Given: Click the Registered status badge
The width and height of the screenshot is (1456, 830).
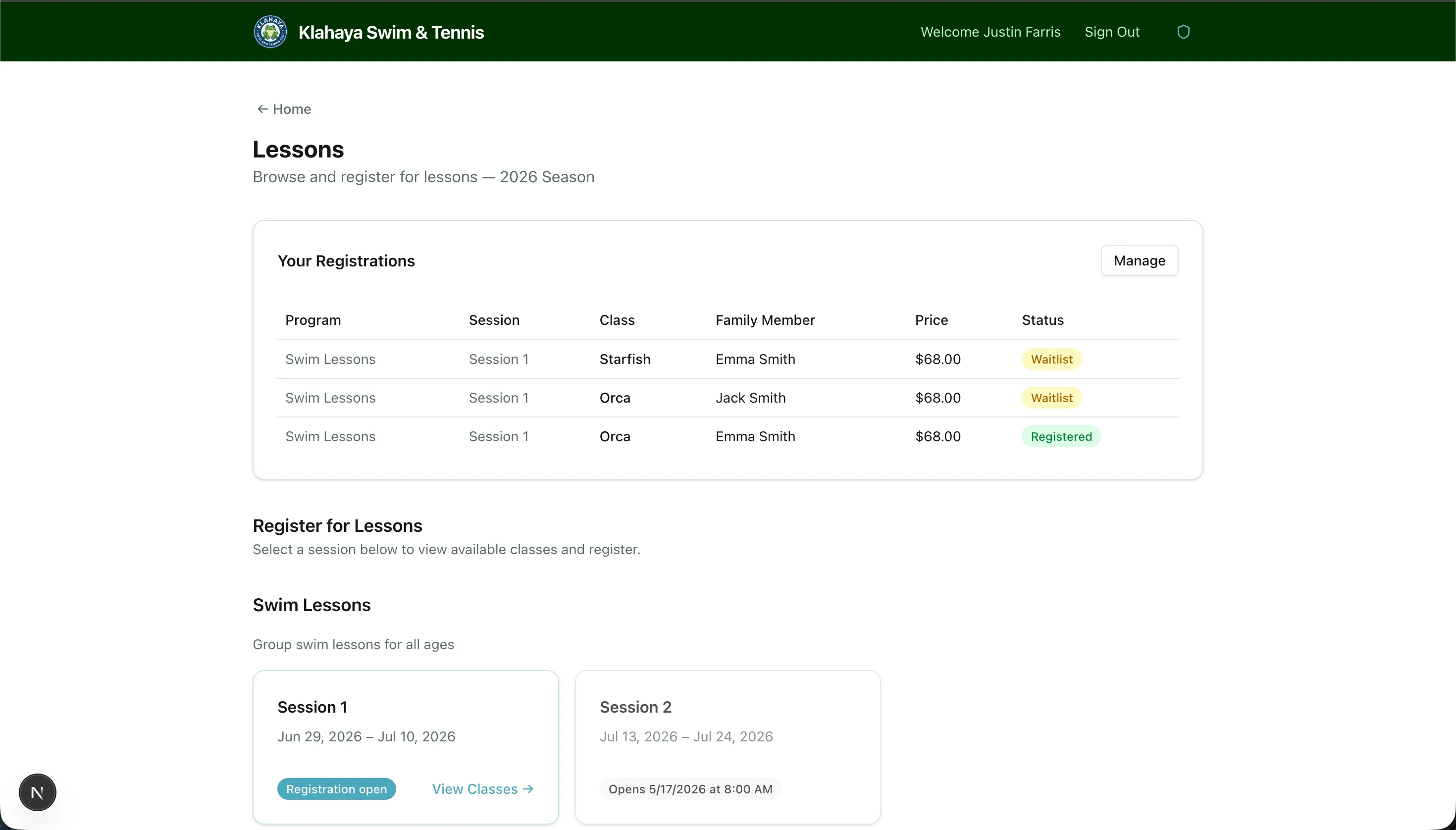Looking at the screenshot, I should [1061, 437].
